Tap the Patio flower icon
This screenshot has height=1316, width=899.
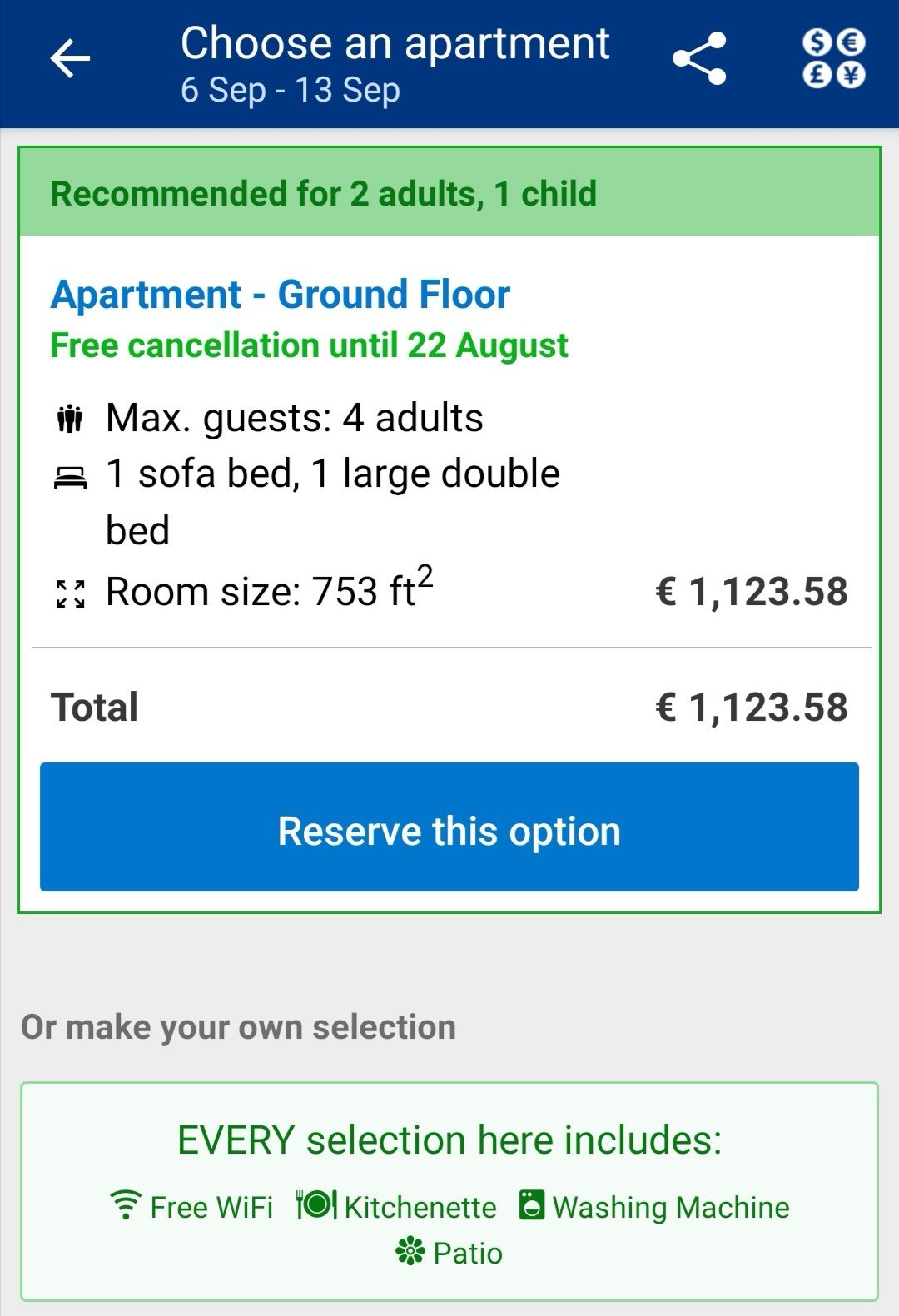click(410, 1251)
